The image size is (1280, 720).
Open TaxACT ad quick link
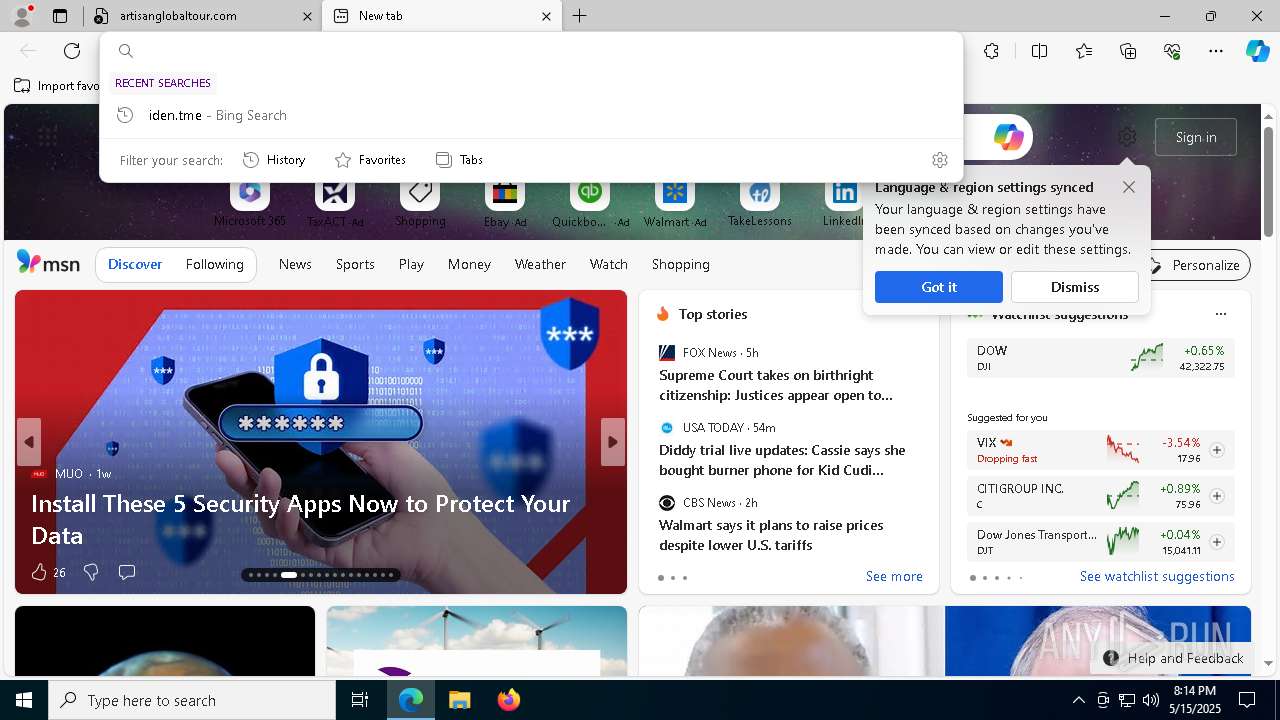335,205
